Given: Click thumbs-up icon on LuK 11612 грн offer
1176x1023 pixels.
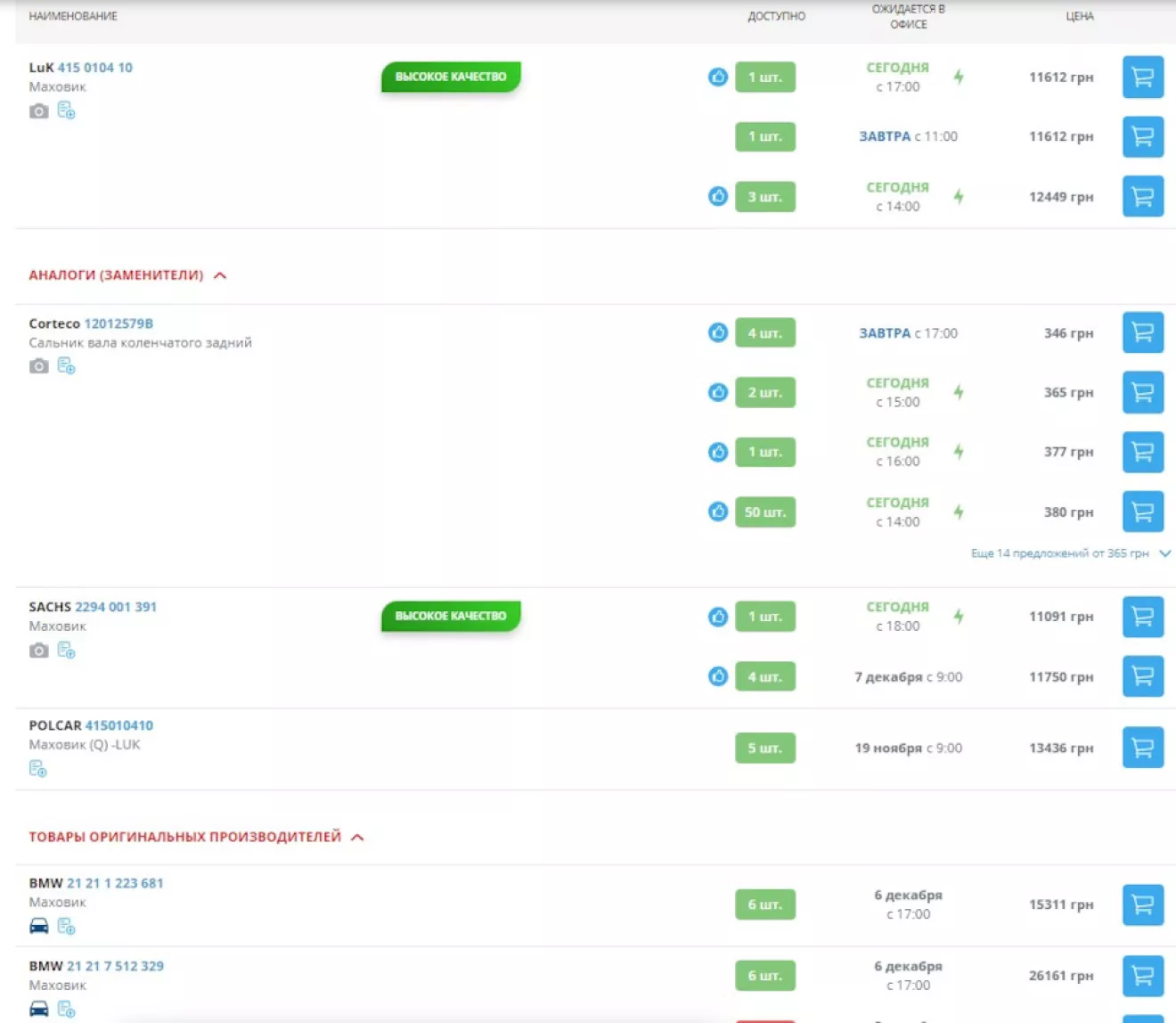Looking at the screenshot, I should [x=718, y=77].
